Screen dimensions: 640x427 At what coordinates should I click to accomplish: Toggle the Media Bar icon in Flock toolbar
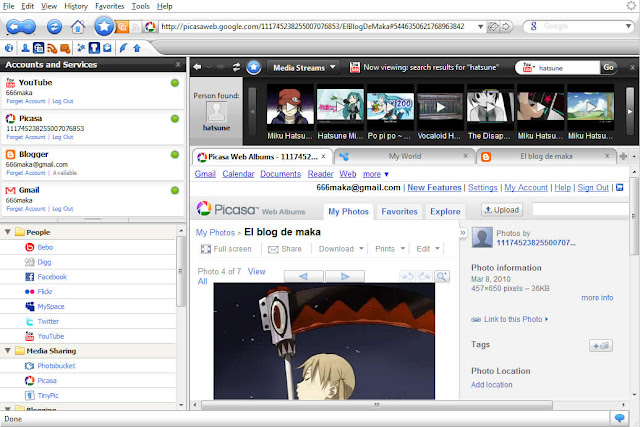point(38,48)
